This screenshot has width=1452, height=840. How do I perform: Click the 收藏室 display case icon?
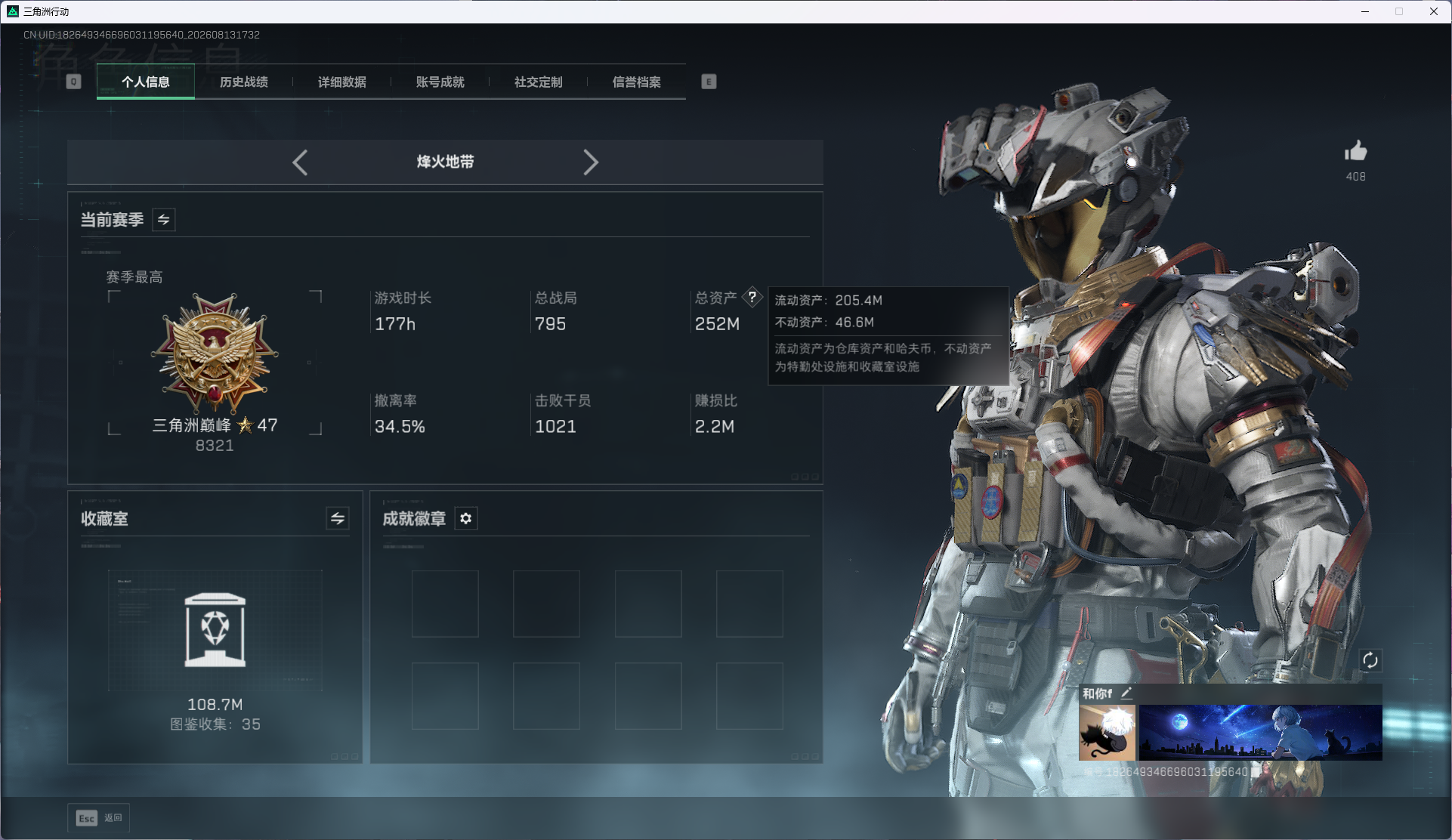click(x=215, y=630)
